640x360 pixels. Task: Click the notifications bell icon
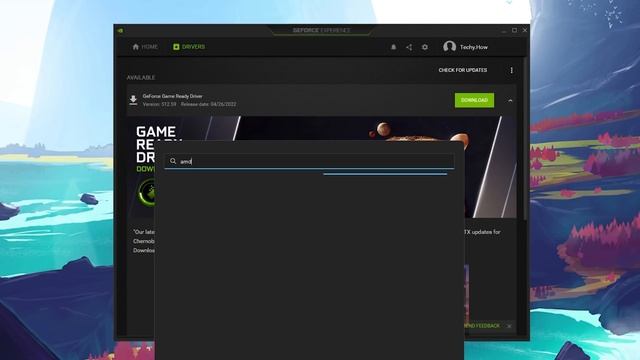pos(393,47)
